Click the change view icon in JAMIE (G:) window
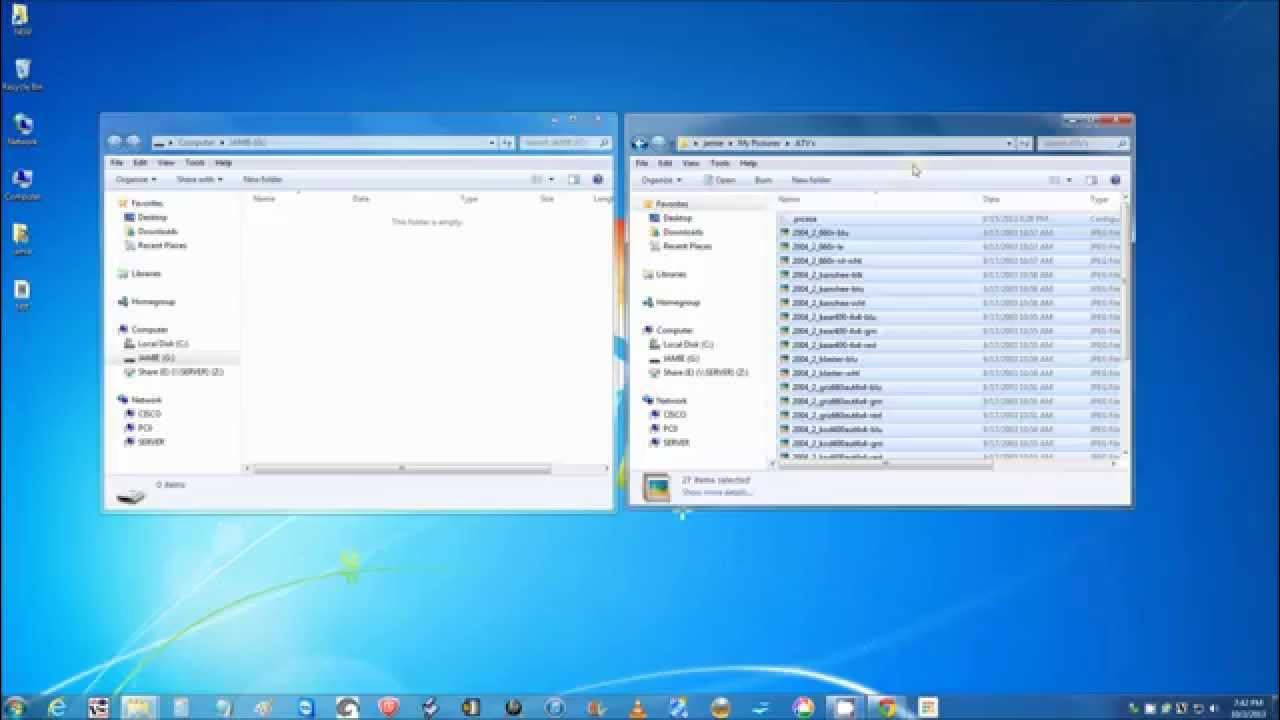 coord(537,179)
